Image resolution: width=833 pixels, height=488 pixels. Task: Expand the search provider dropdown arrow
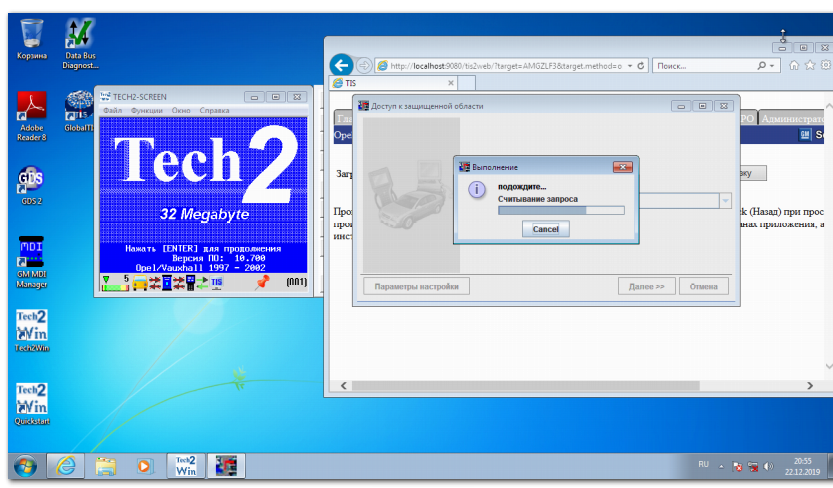(772, 66)
